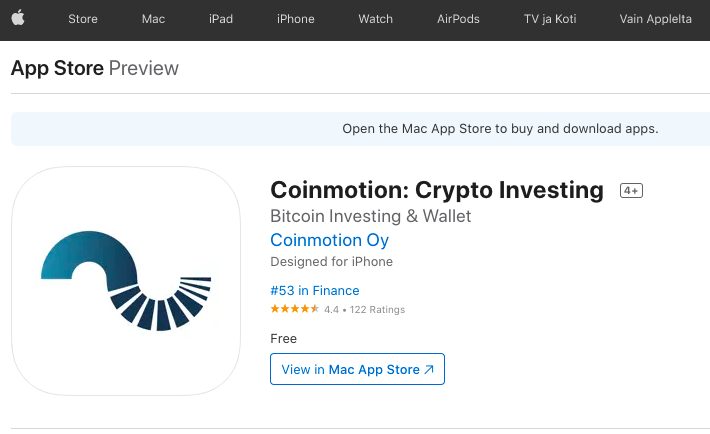Click the arrow icon on Mac App Store button
The height and width of the screenshot is (434, 710).
pyautogui.click(x=429, y=370)
